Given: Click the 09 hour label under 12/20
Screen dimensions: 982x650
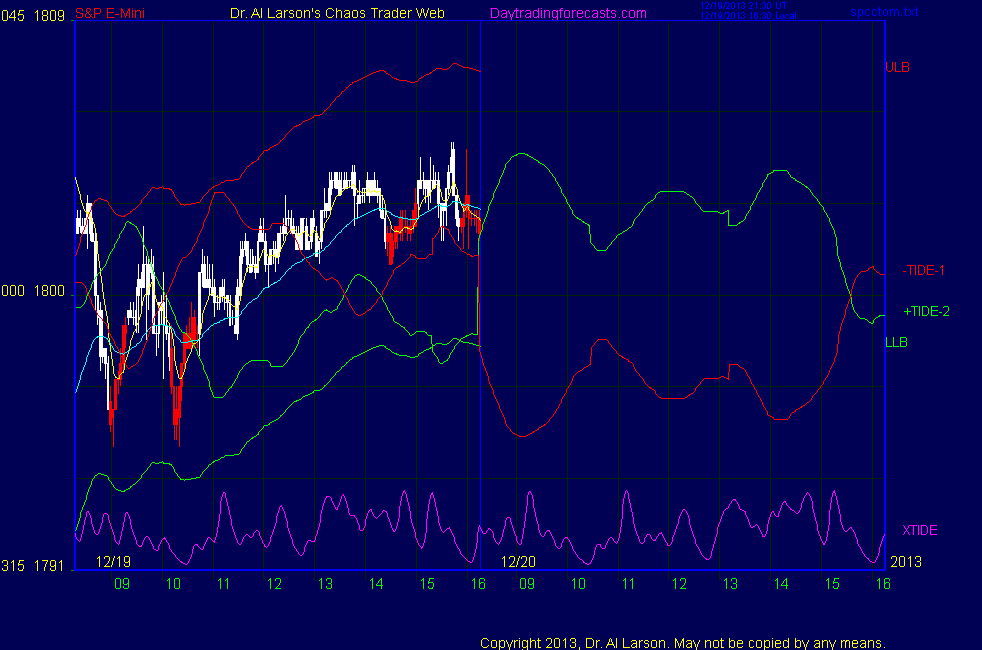Looking at the screenshot, I should [x=527, y=584].
